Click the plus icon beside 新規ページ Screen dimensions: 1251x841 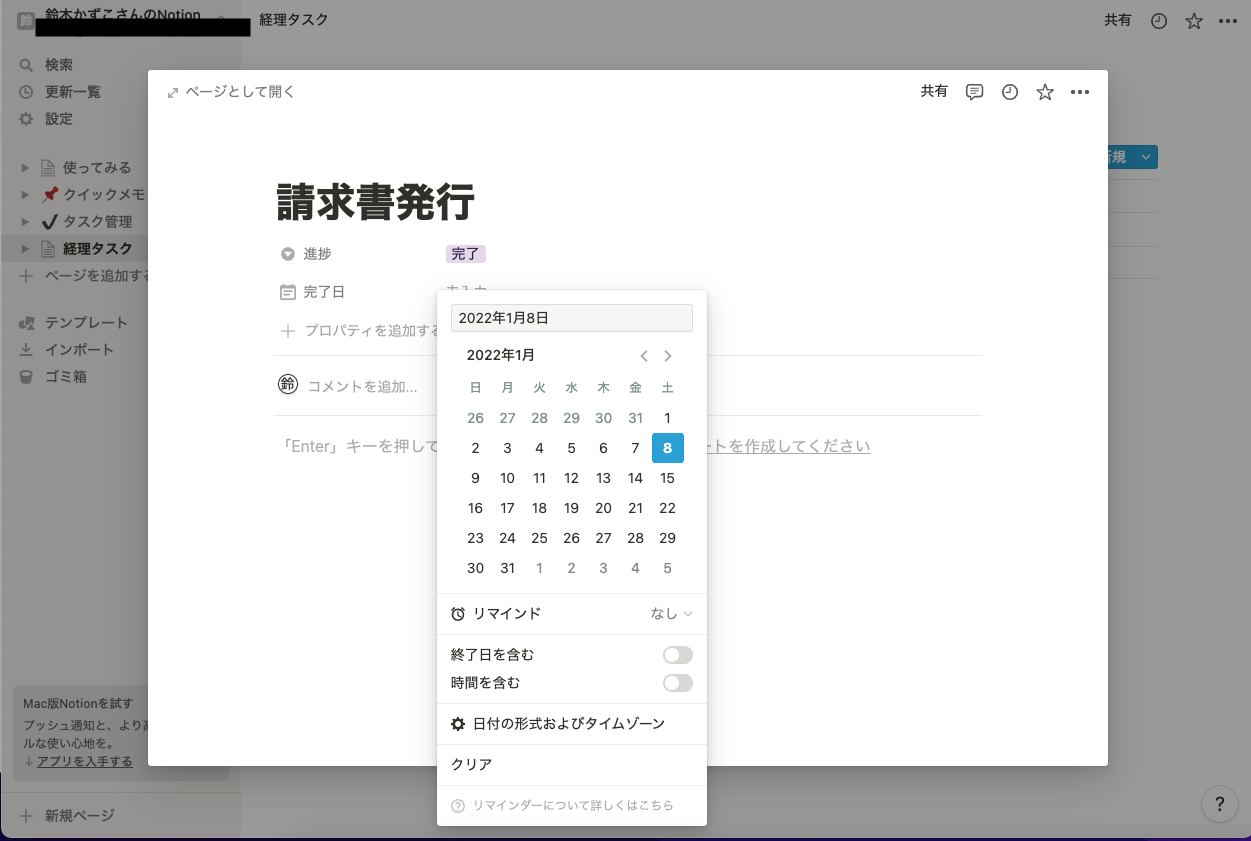tap(27, 816)
